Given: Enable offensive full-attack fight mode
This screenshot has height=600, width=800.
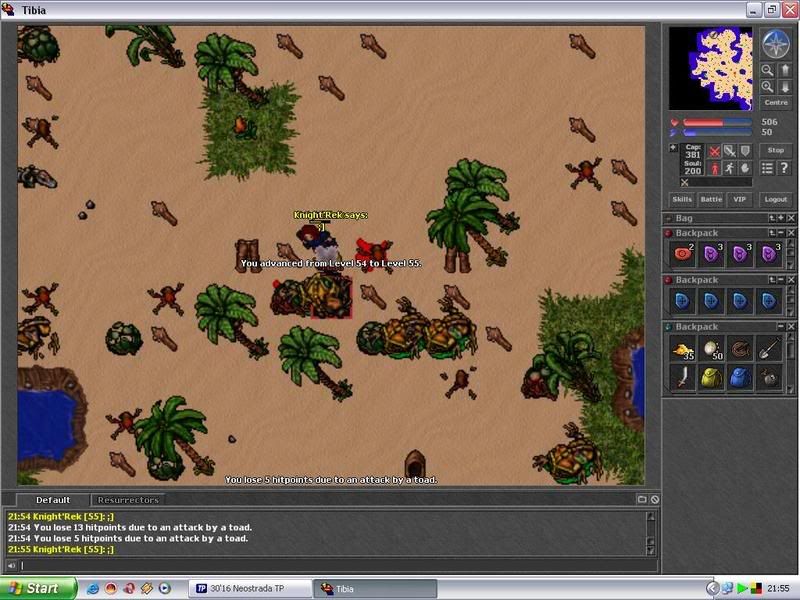Looking at the screenshot, I should pyautogui.click(x=715, y=151).
